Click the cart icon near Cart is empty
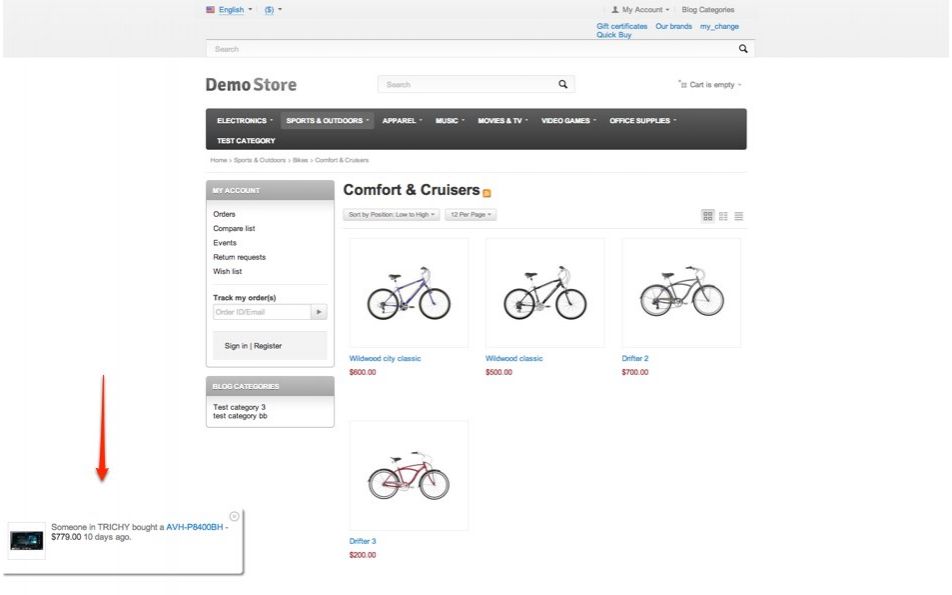952x595 pixels. point(682,84)
